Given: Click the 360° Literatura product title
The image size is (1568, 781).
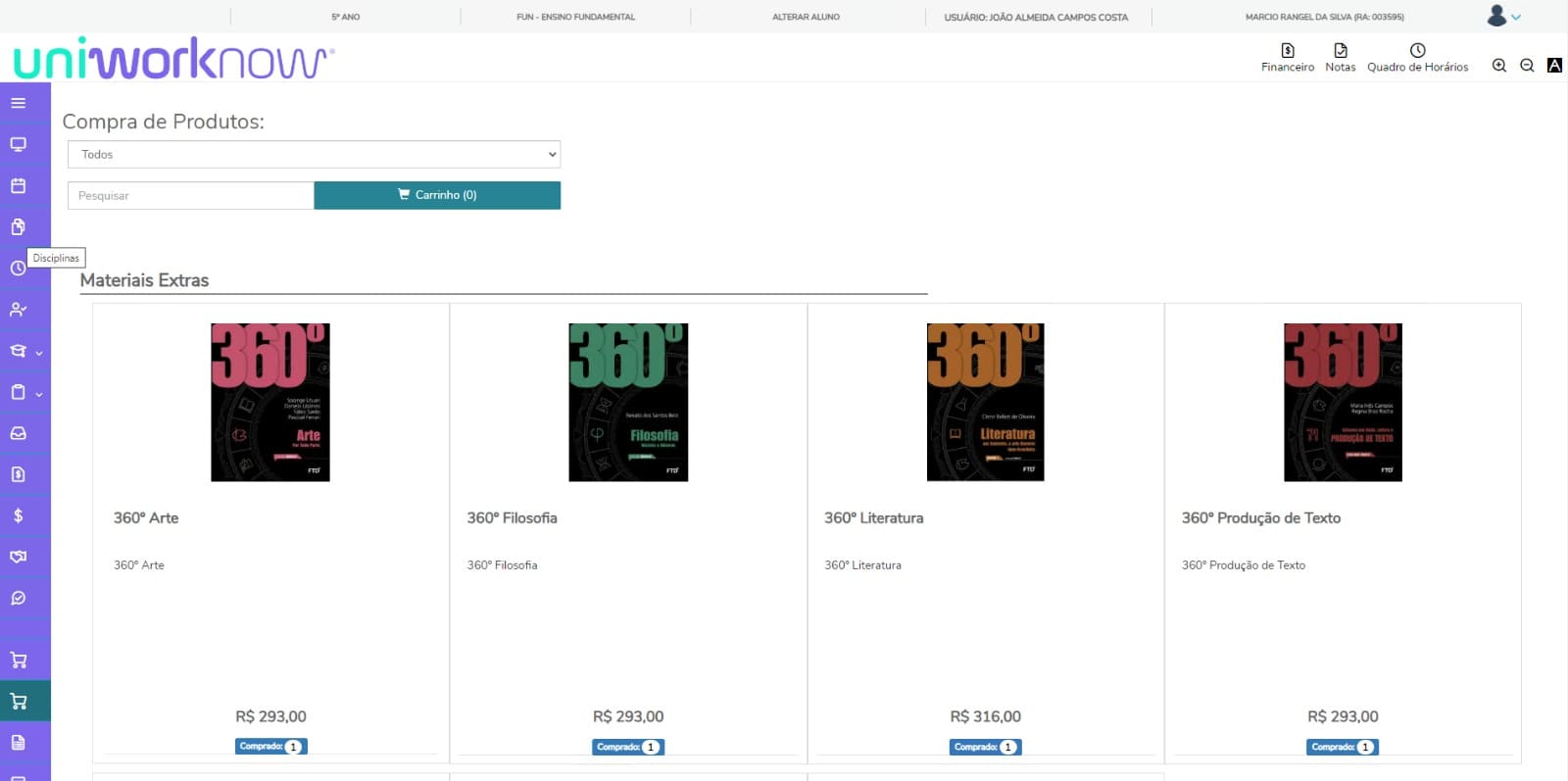Looking at the screenshot, I should tap(873, 517).
